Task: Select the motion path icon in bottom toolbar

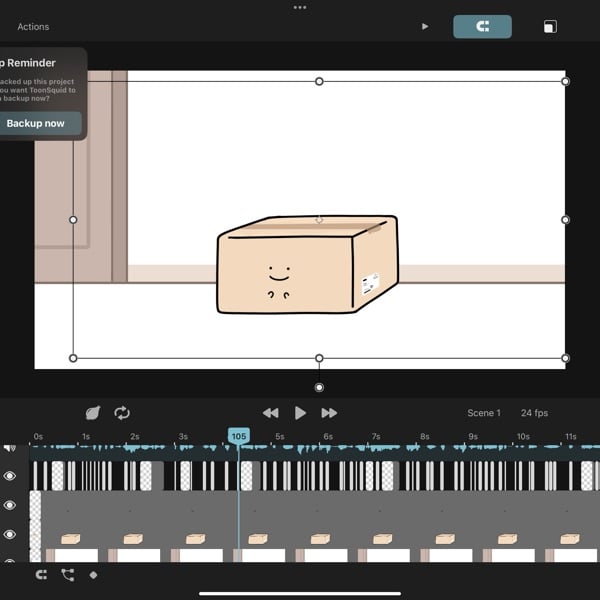Action: click(x=68, y=575)
